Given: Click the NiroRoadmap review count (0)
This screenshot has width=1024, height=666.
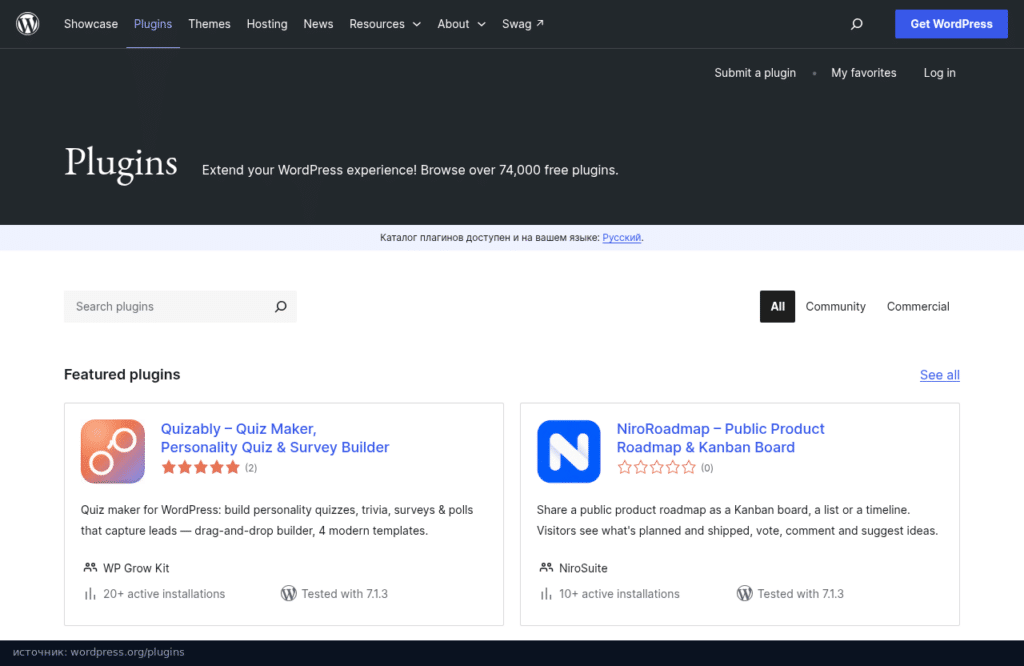Looking at the screenshot, I should (x=707, y=468).
